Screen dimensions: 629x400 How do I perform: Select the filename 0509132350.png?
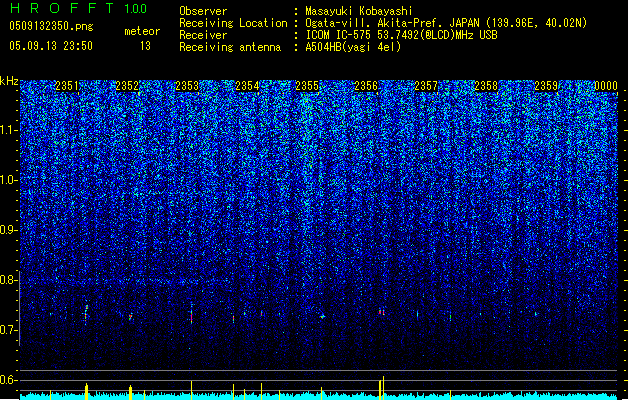[x=51, y=26]
